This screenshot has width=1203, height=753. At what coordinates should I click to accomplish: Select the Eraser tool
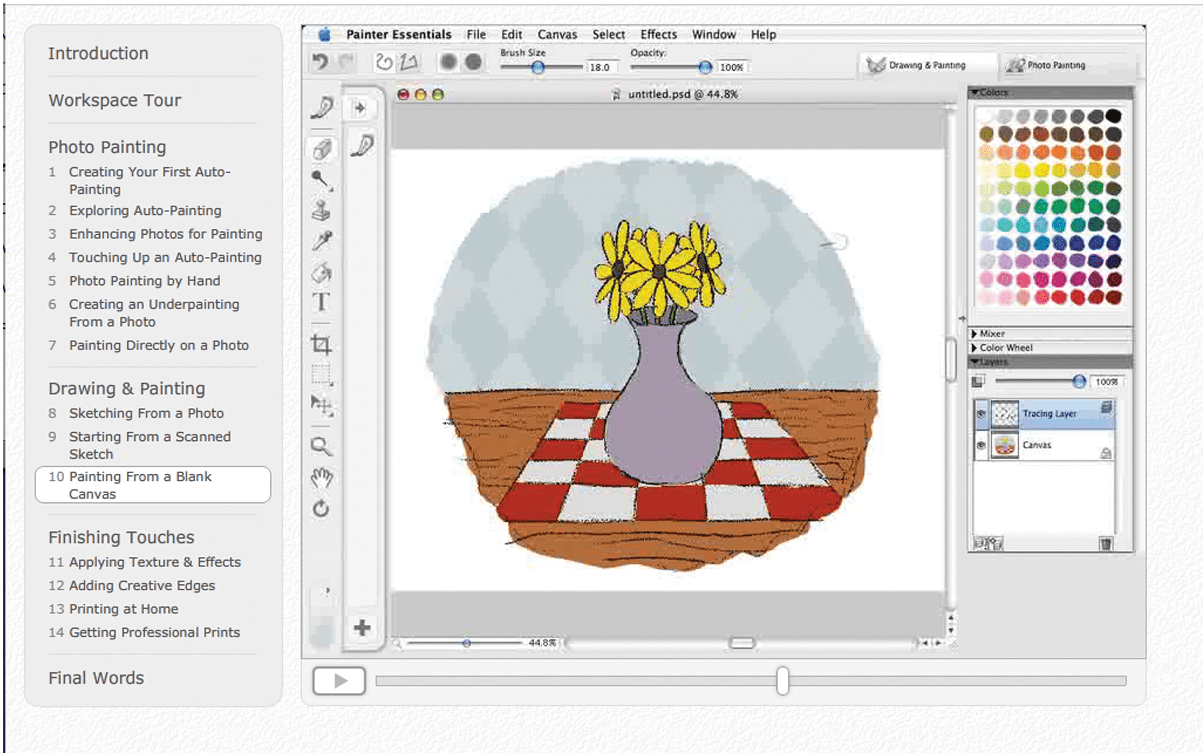322,150
